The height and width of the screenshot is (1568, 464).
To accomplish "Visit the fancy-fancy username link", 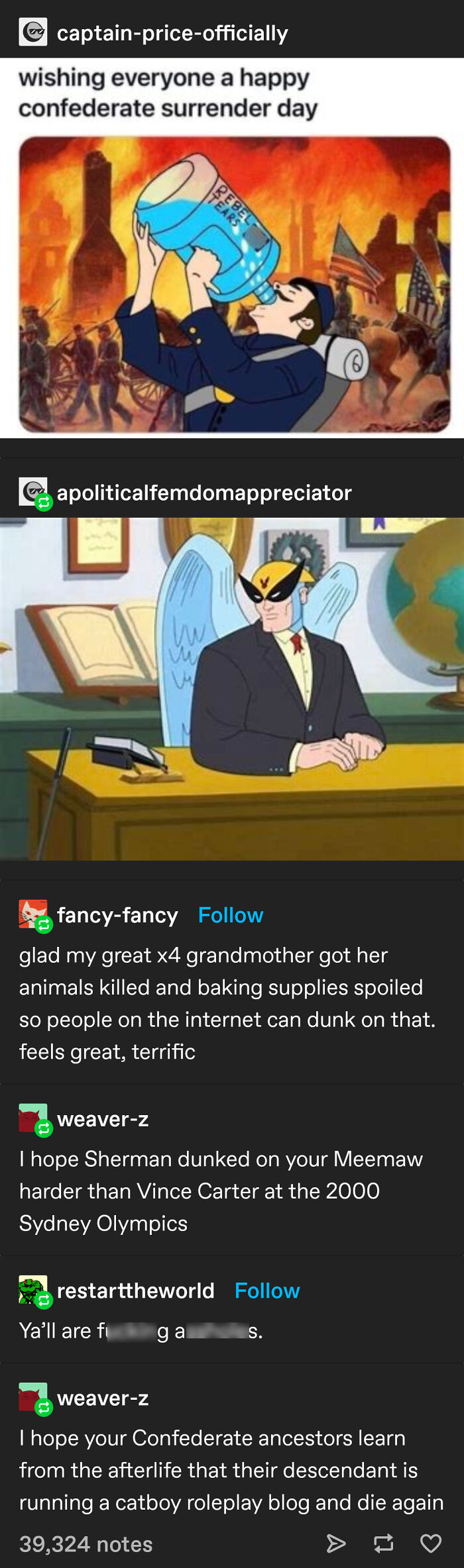I will tap(117, 915).
